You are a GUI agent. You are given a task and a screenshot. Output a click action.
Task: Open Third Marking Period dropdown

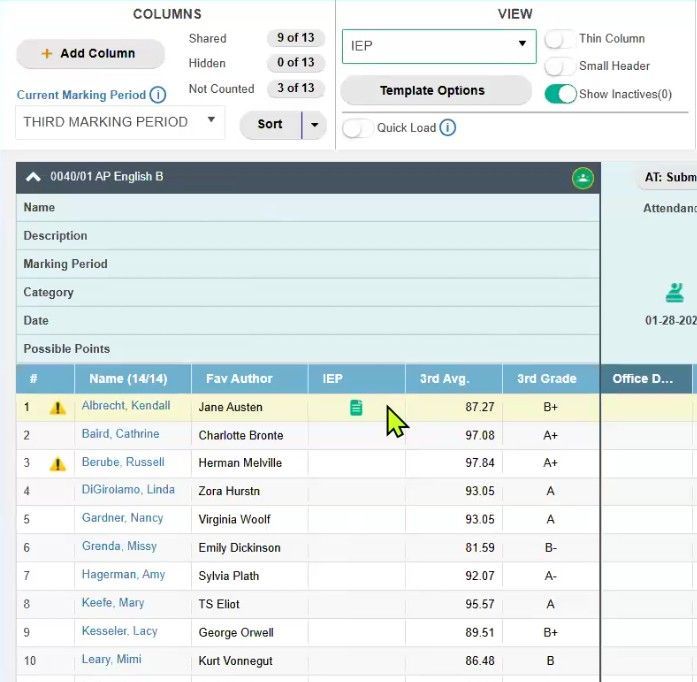tap(120, 122)
